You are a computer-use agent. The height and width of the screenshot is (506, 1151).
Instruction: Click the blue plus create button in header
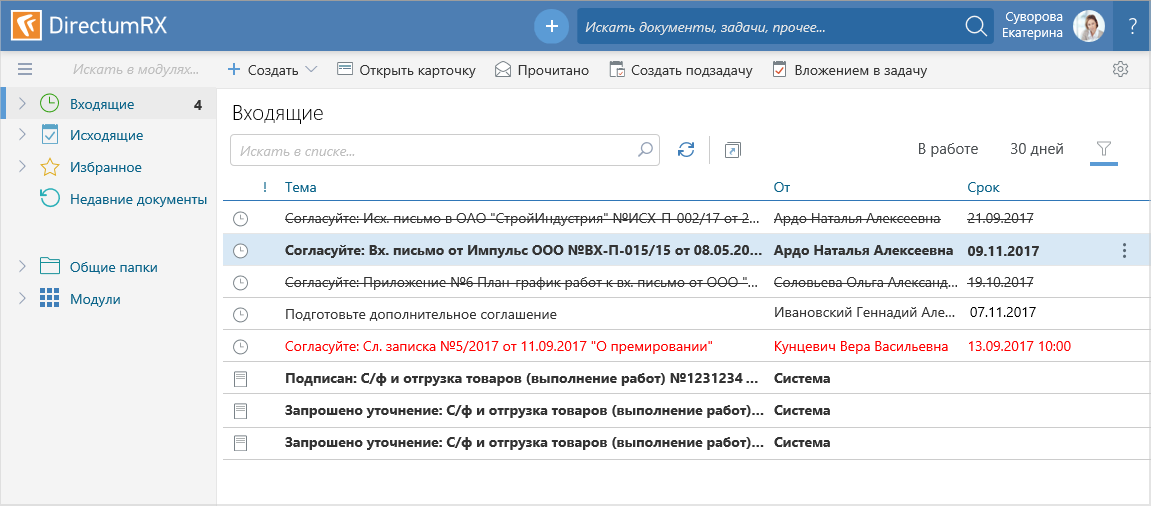tap(551, 26)
